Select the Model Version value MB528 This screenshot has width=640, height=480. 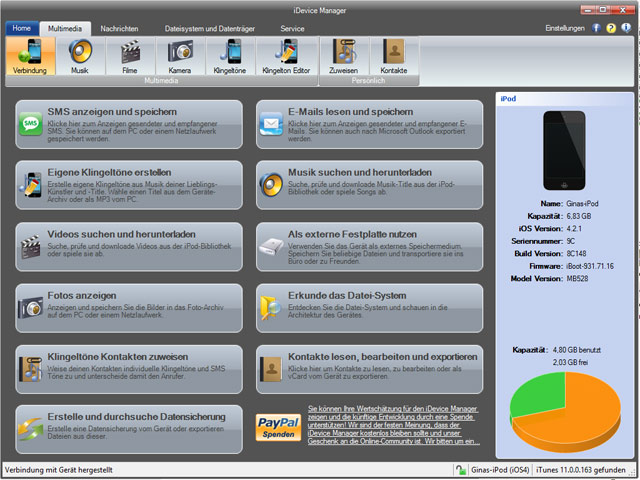click(x=577, y=279)
